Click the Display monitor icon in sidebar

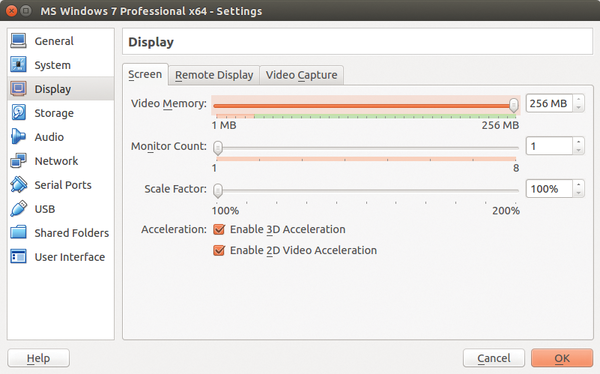(x=18, y=89)
